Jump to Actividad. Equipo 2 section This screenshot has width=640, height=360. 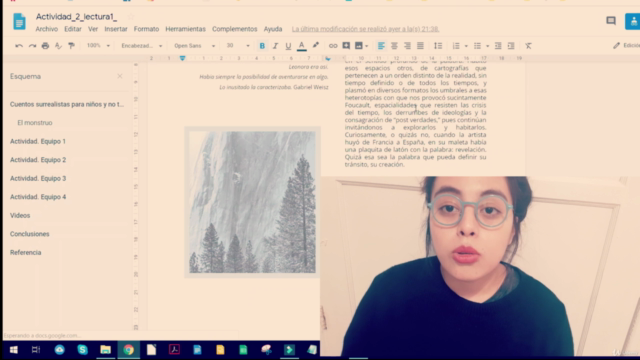click(38, 160)
